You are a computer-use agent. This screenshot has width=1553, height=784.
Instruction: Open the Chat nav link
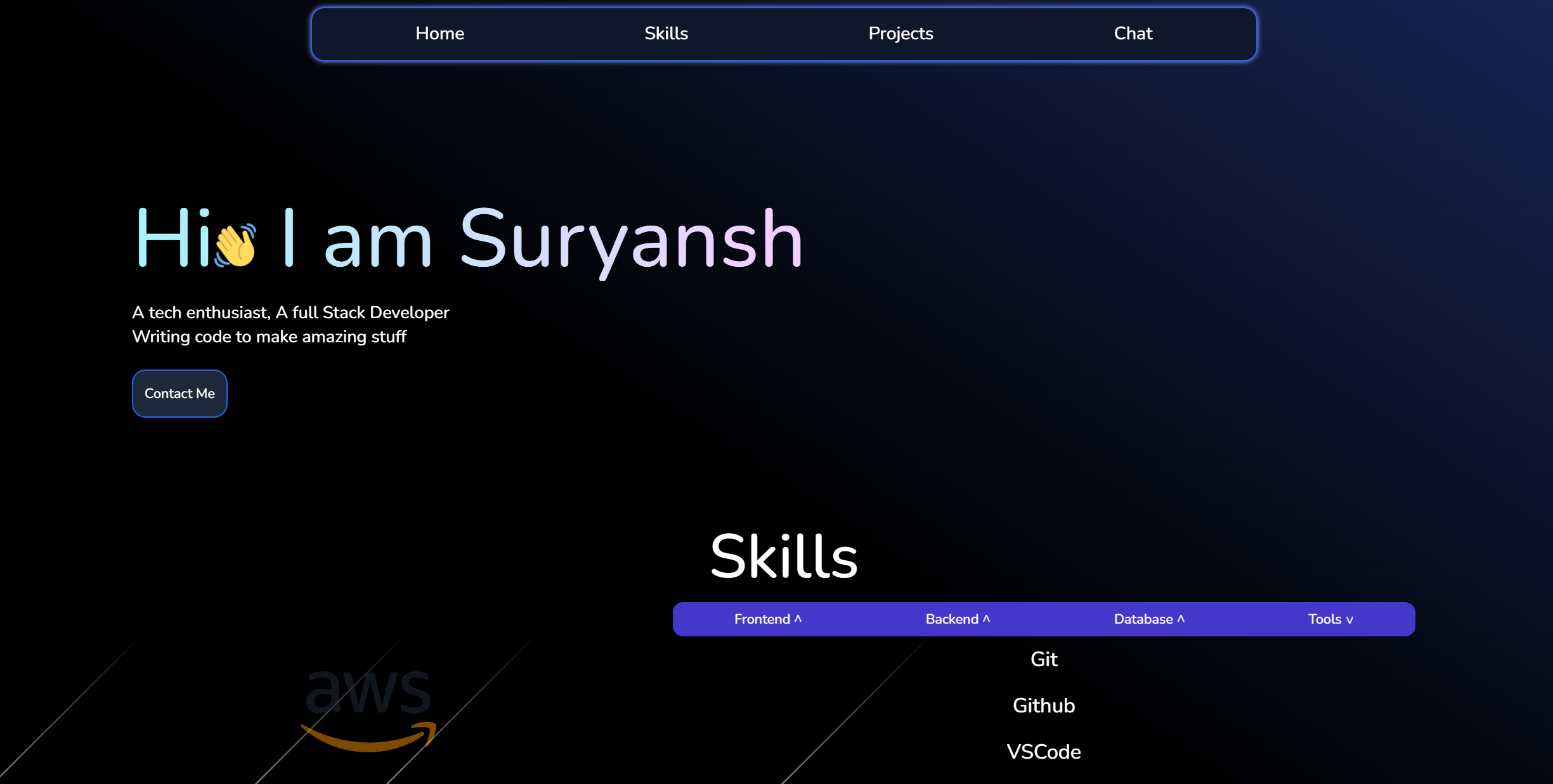point(1133,34)
